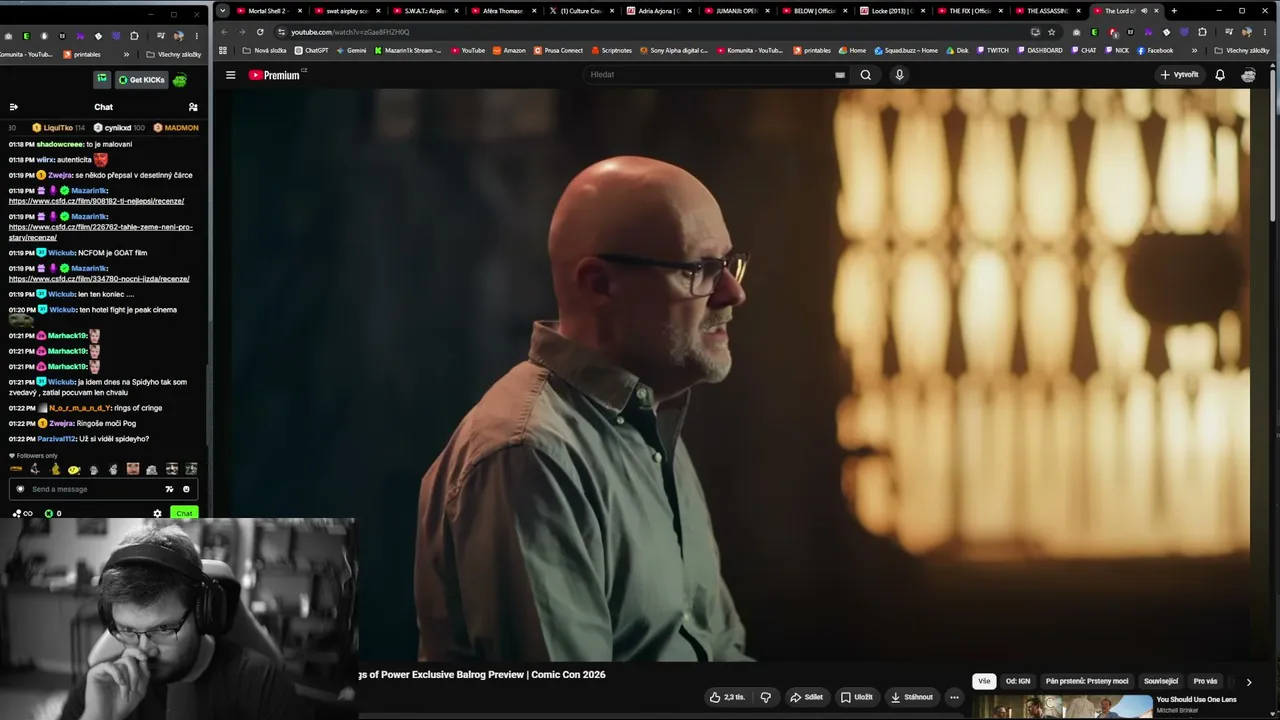Collapse the Kick chat panel

click(x=14, y=107)
